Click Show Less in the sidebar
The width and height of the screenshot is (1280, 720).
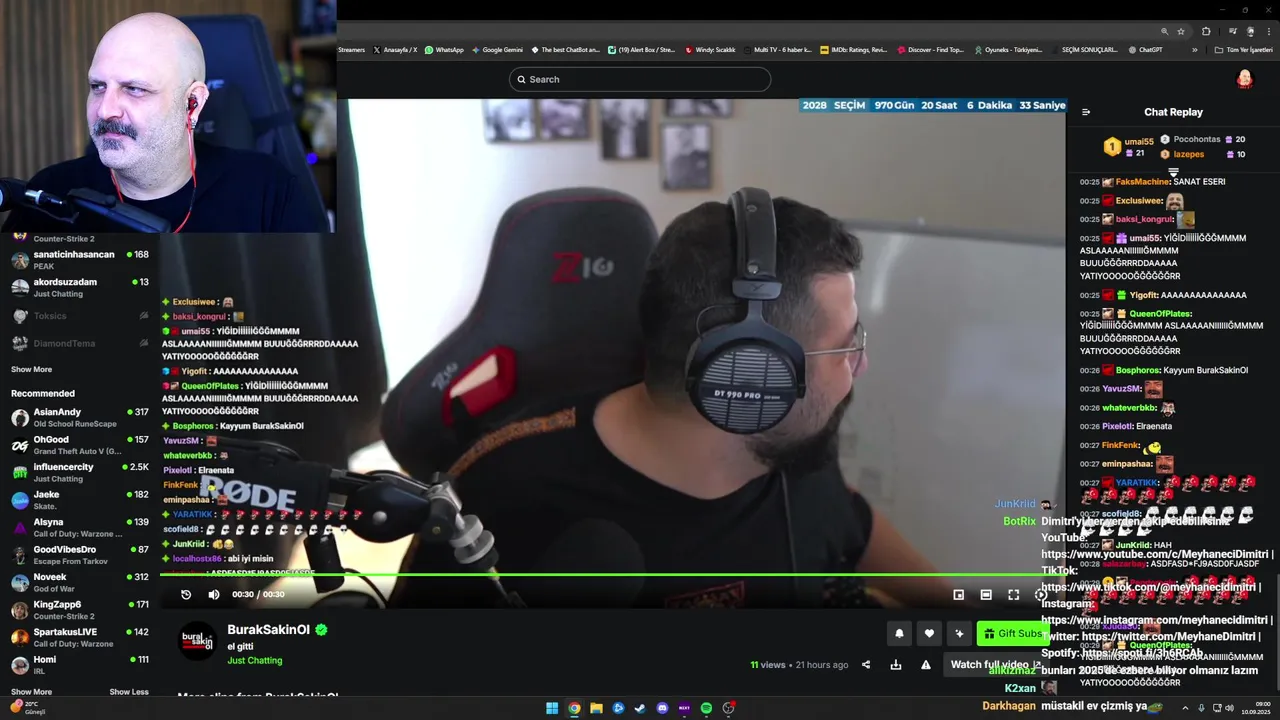129,692
